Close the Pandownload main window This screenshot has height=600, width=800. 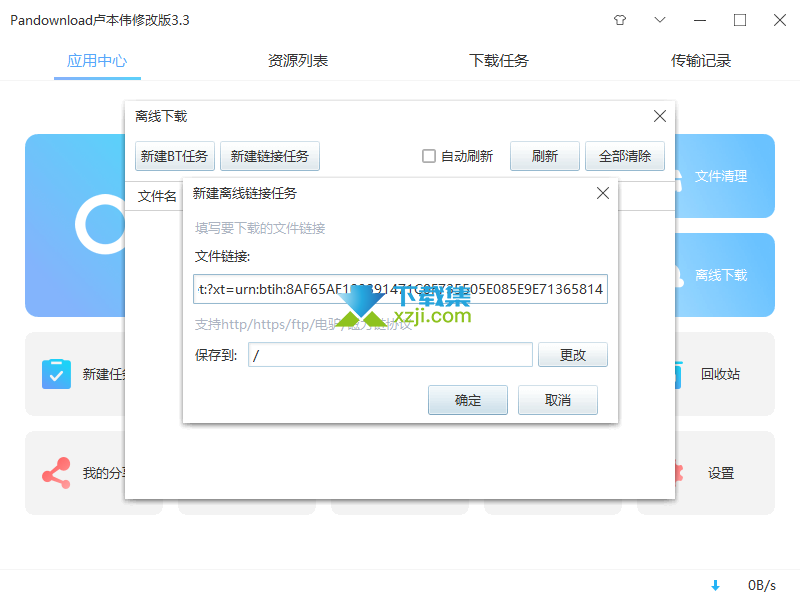click(x=780, y=20)
